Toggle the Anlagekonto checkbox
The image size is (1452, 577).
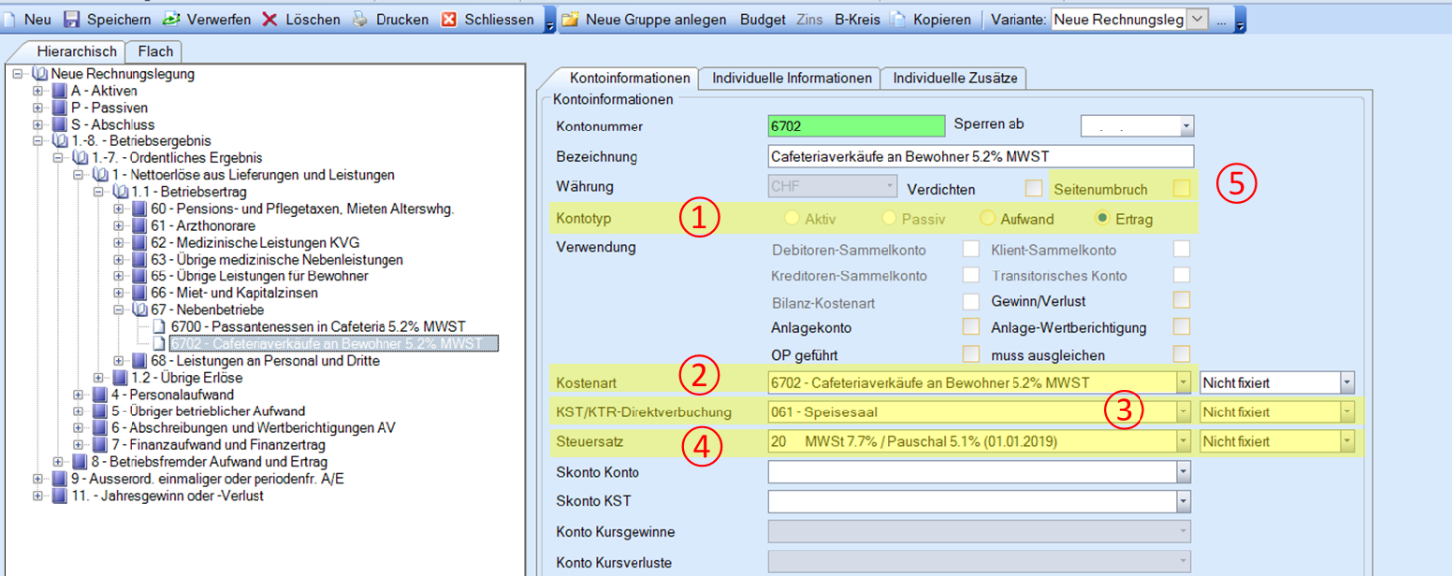coord(970,327)
